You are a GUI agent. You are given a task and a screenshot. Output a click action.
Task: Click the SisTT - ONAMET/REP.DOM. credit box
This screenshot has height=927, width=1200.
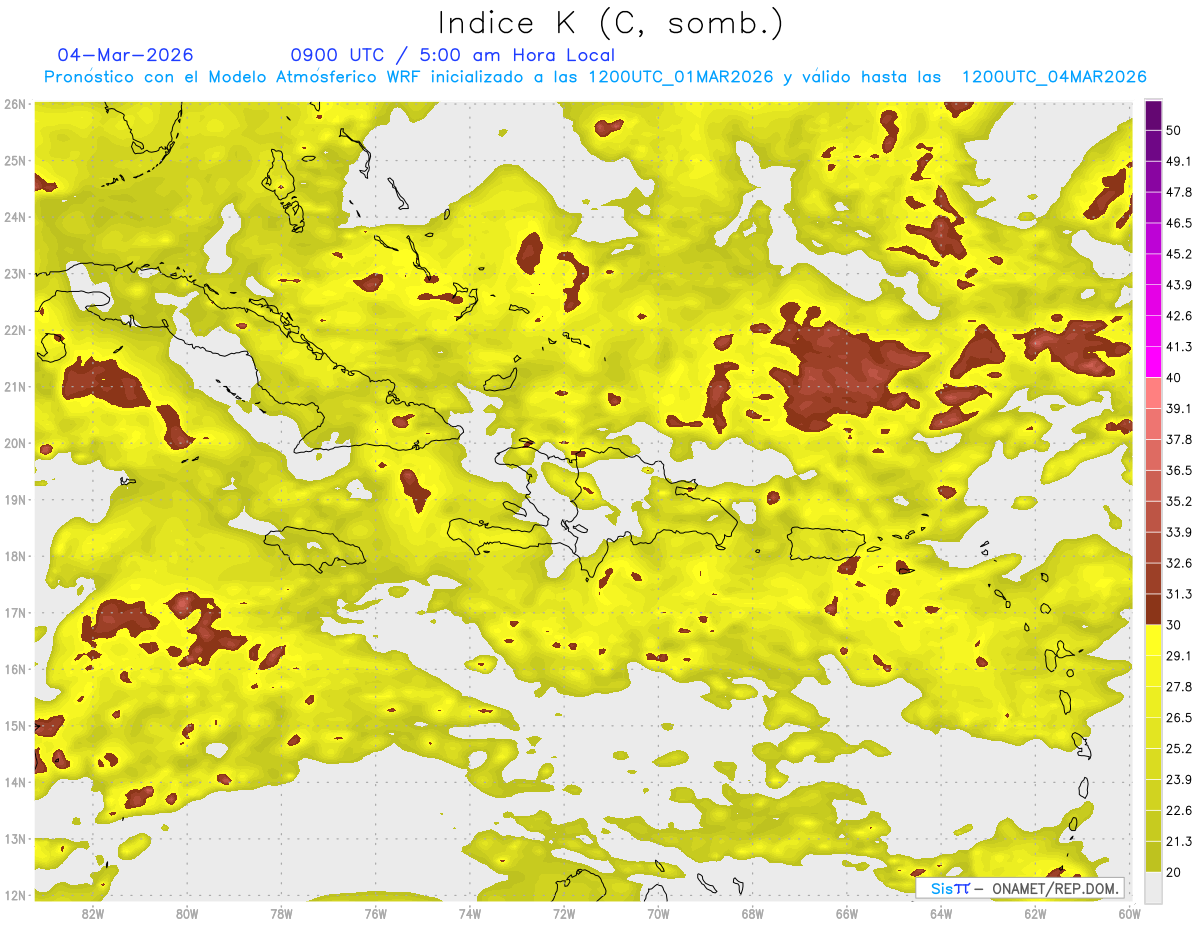point(1018,888)
